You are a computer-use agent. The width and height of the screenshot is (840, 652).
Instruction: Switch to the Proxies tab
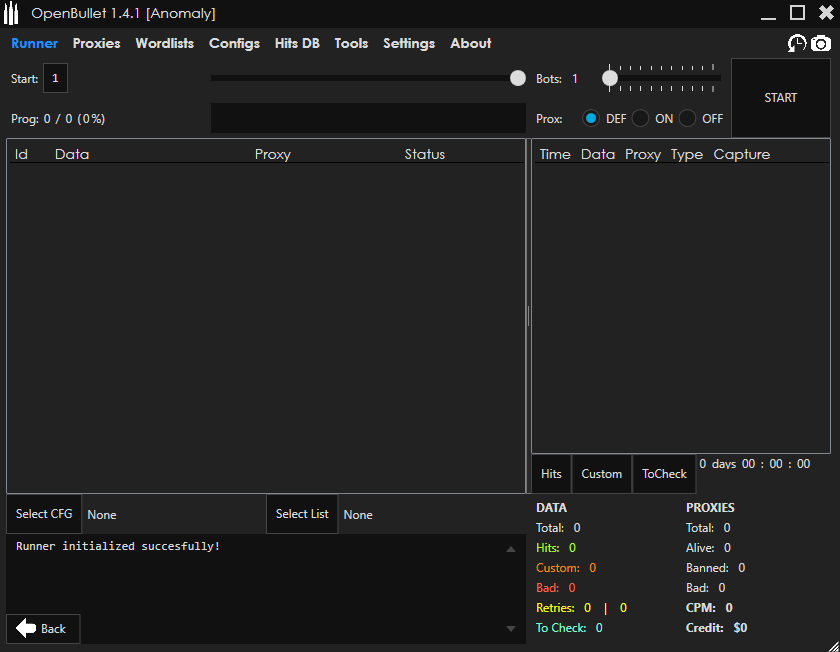click(96, 43)
